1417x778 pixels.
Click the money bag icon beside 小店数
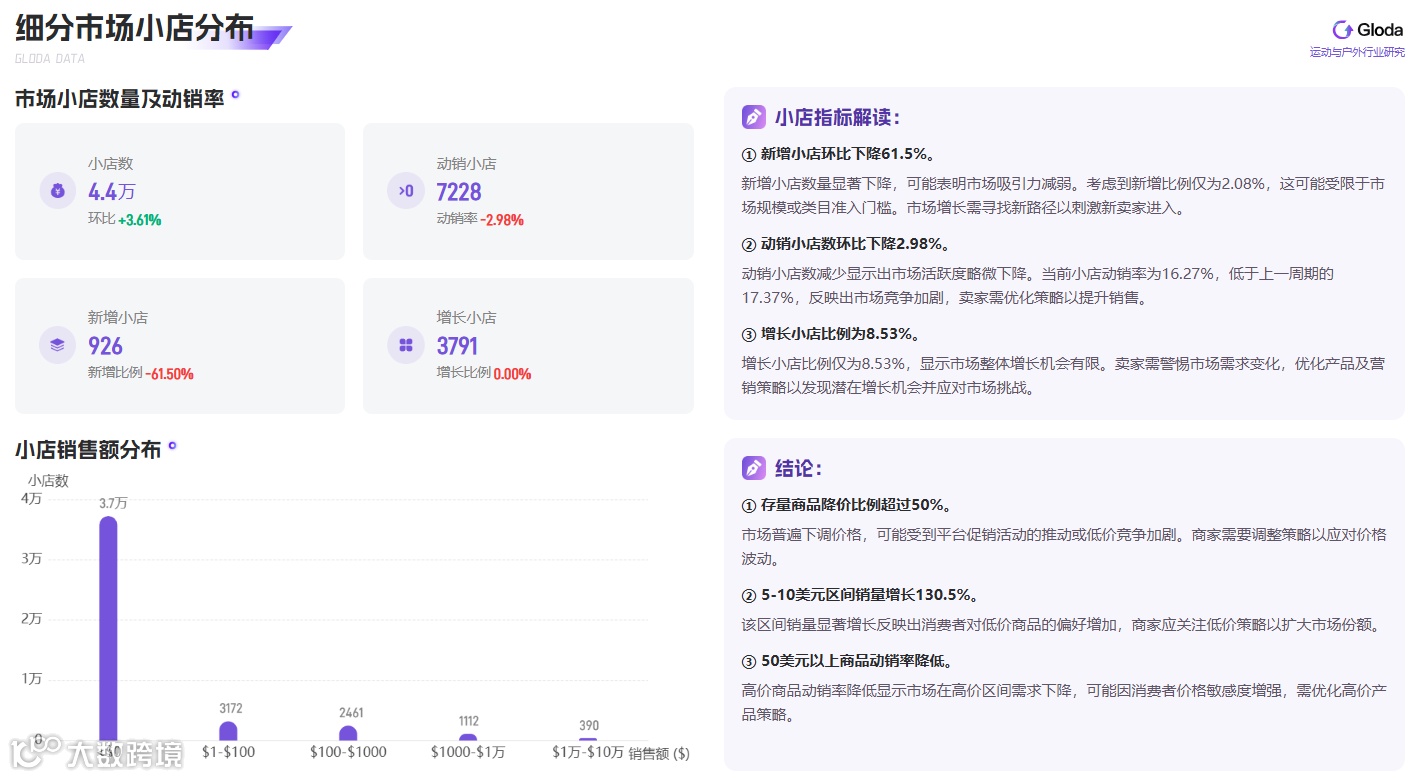(58, 191)
